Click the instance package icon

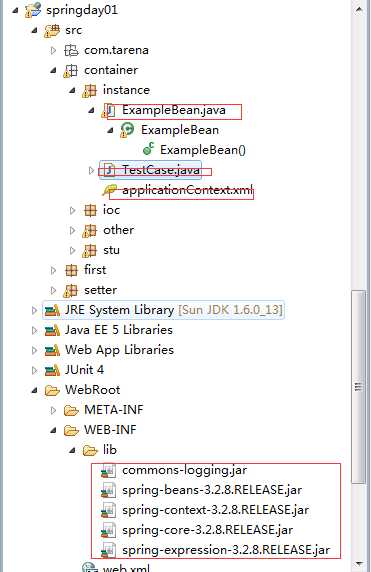tap(89, 90)
